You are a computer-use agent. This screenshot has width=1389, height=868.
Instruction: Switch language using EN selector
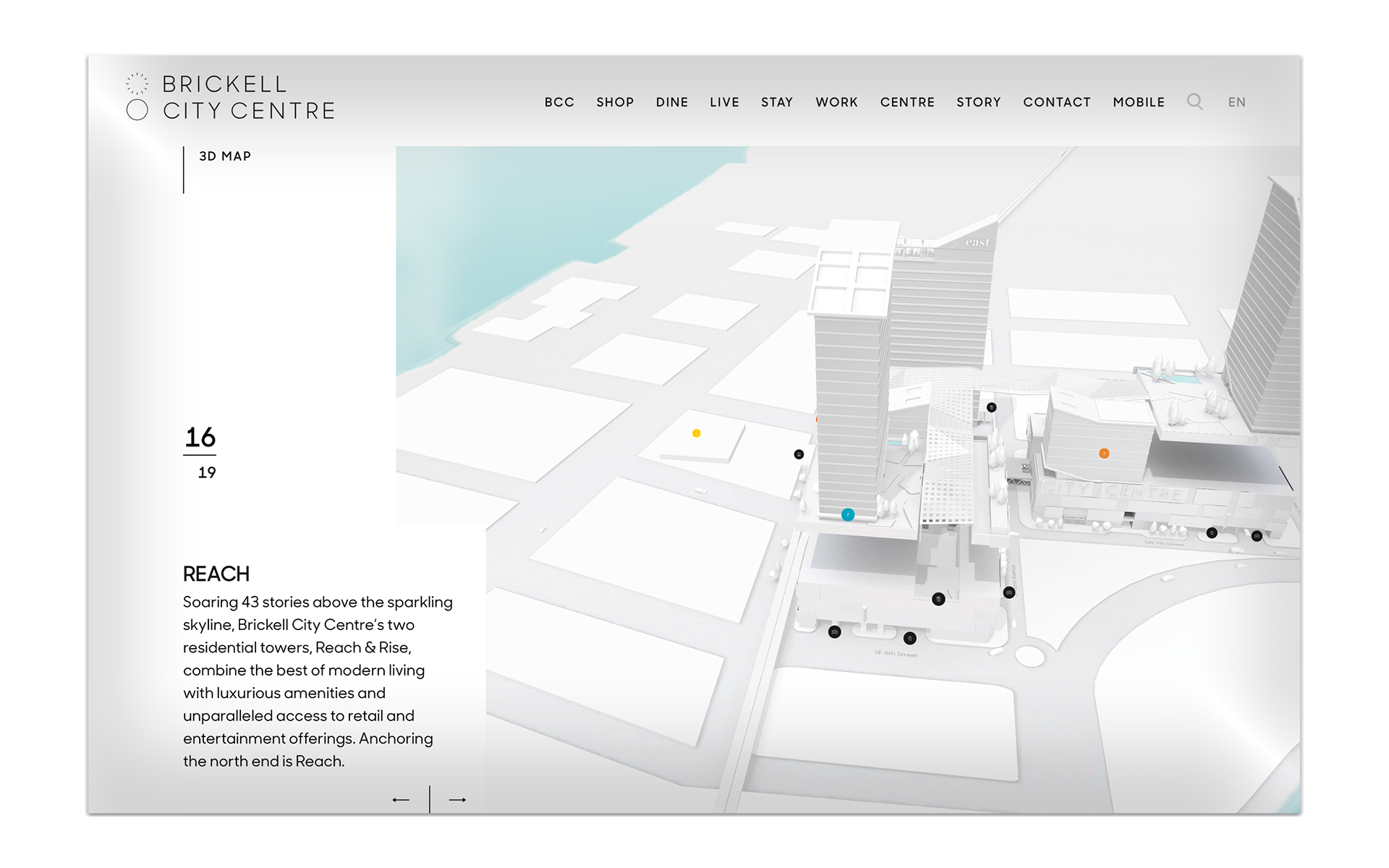(1236, 102)
